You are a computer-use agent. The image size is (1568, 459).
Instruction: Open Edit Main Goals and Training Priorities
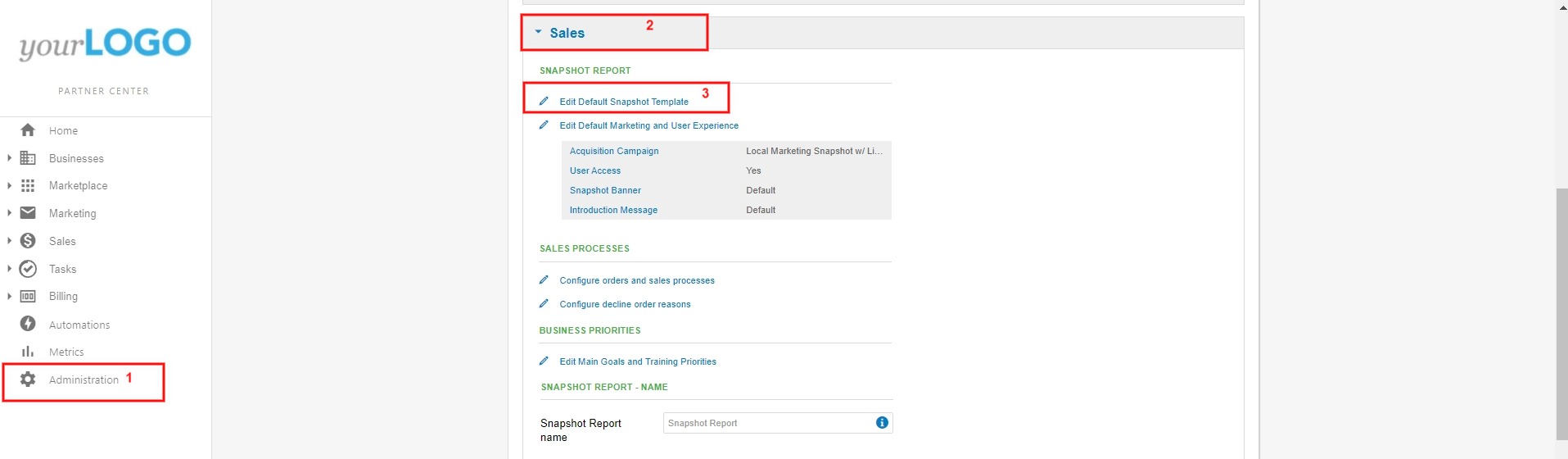pos(638,361)
